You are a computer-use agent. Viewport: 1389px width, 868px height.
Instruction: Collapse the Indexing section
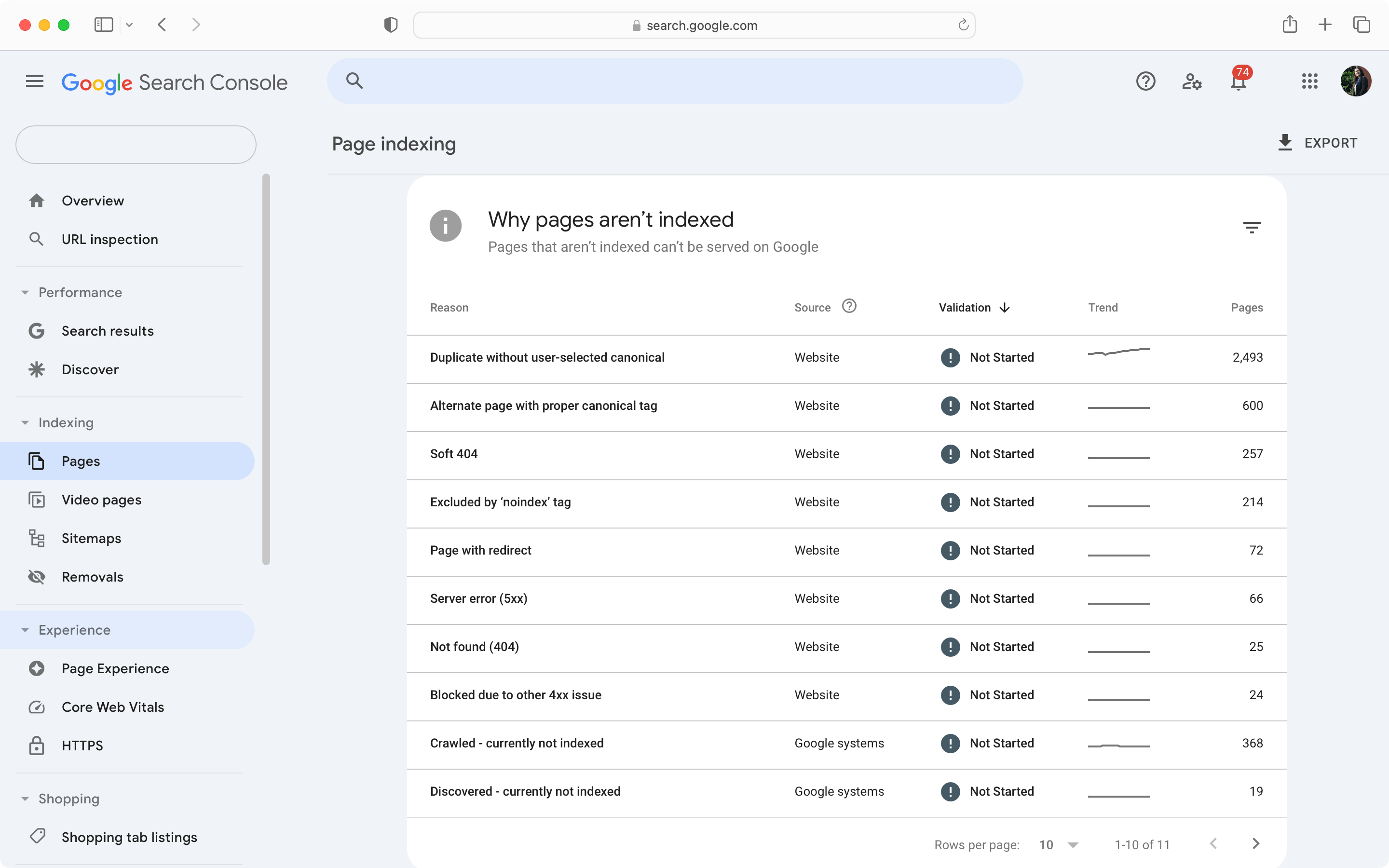pyautogui.click(x=57, y=422)
